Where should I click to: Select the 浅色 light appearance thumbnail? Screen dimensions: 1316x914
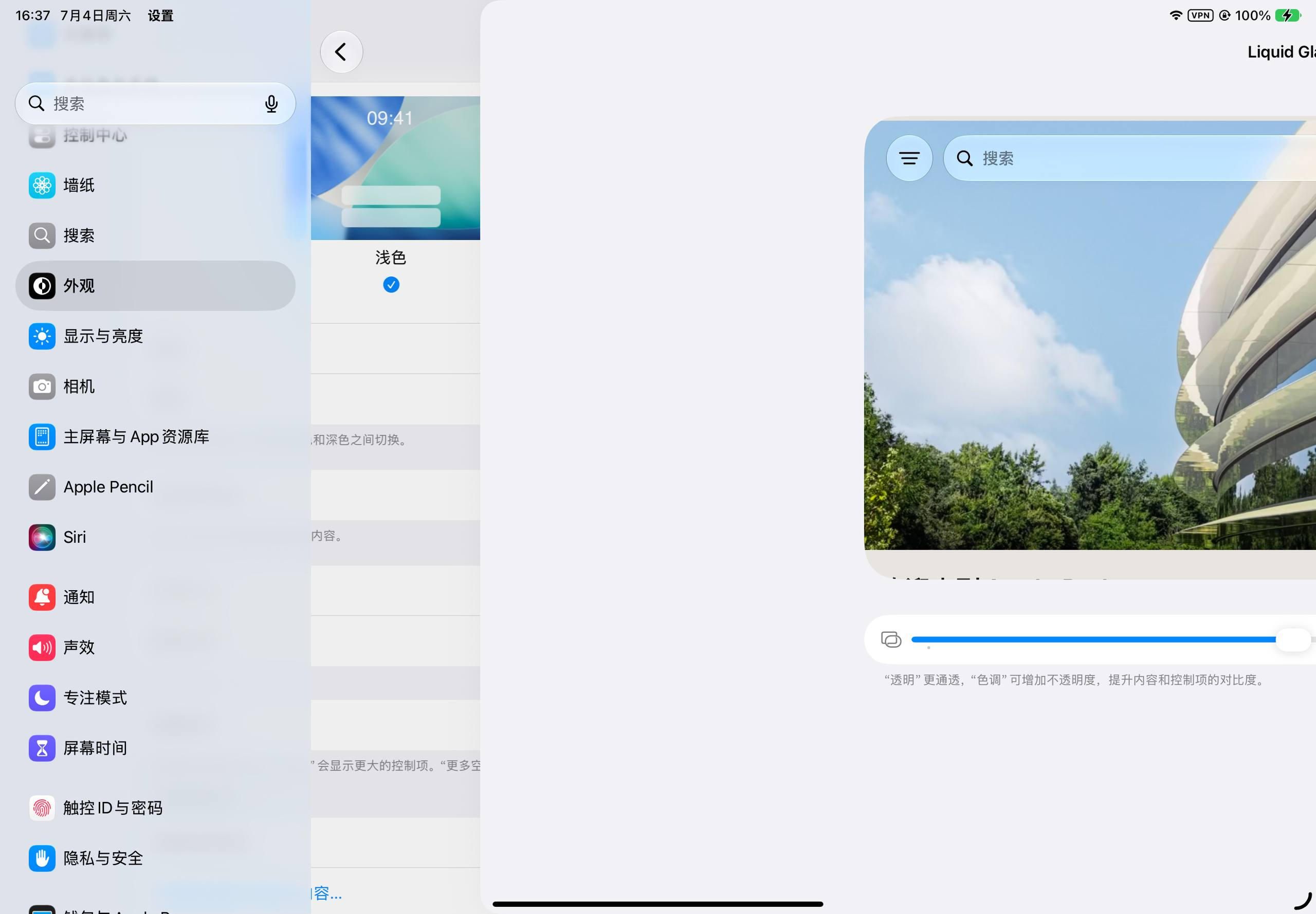tap(395, 168)
